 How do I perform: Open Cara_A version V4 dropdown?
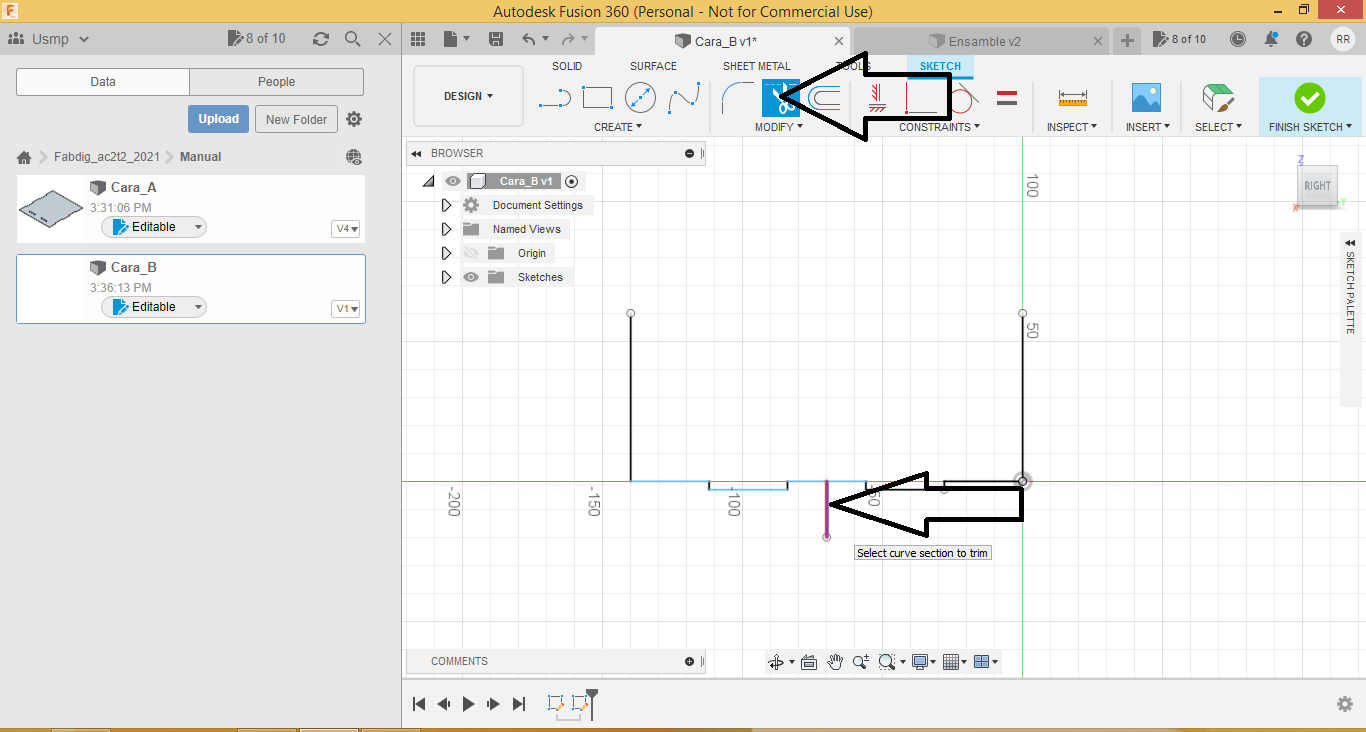346,229
